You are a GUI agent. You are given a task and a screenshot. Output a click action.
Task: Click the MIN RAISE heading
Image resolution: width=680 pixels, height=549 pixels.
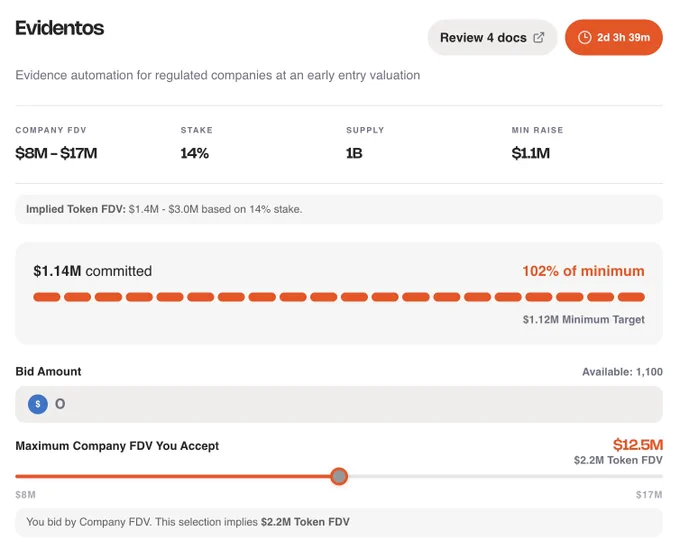(537, 130)
